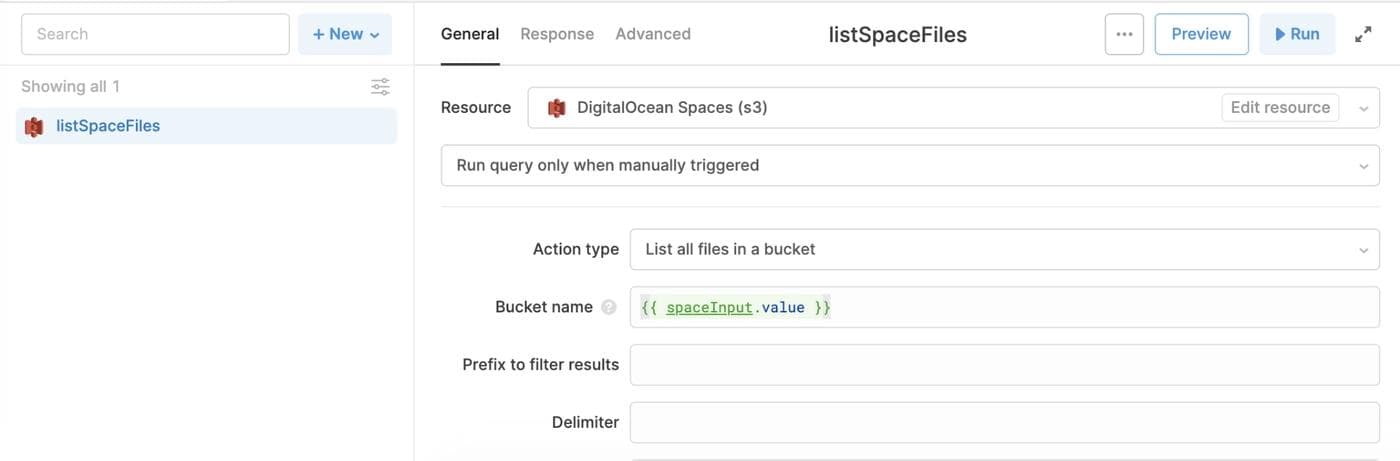Click the help icon beside Bucket name
Viewport: 1400px width, 461px height.
(x=609, y=308)
